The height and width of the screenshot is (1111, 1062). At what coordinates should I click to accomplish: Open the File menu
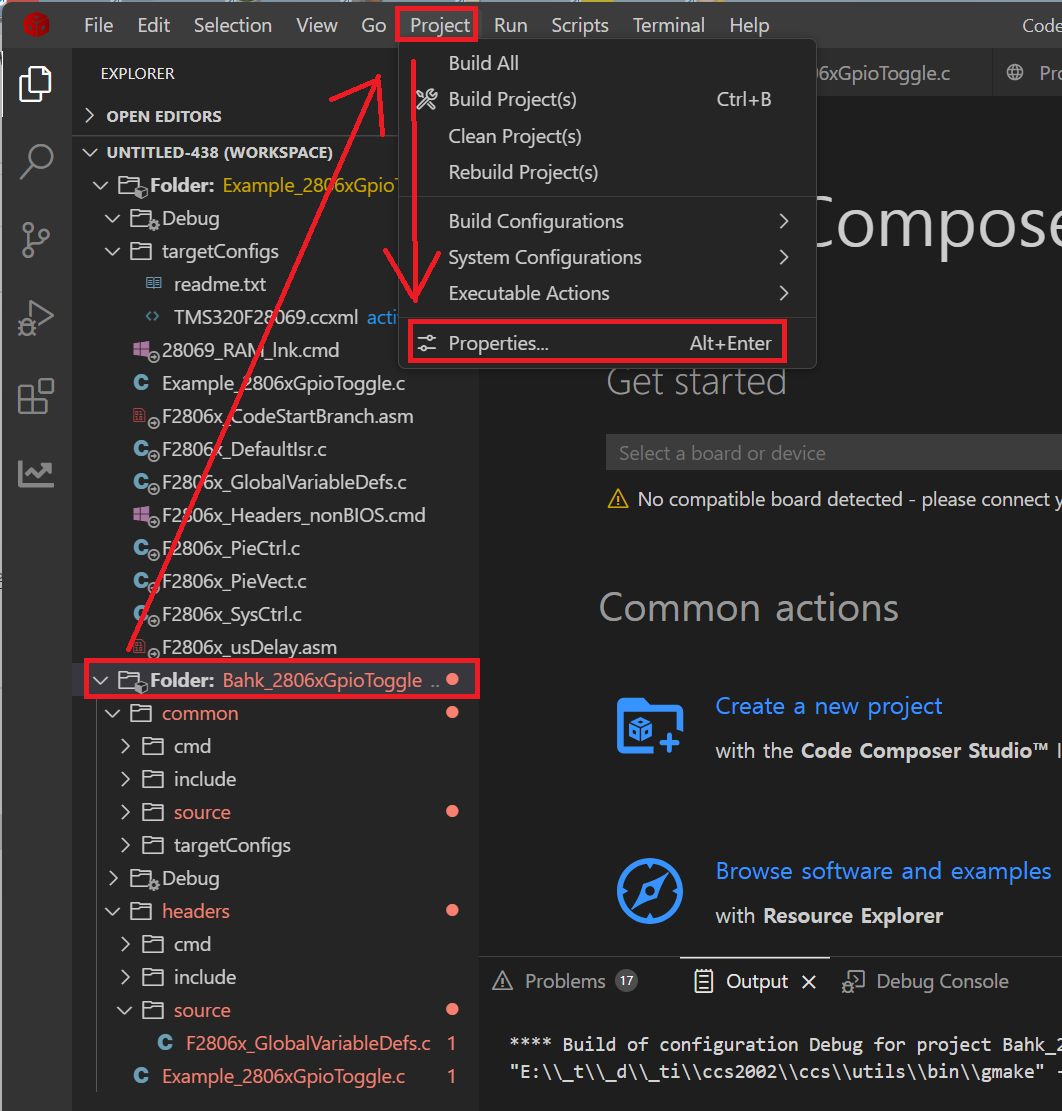98,26
